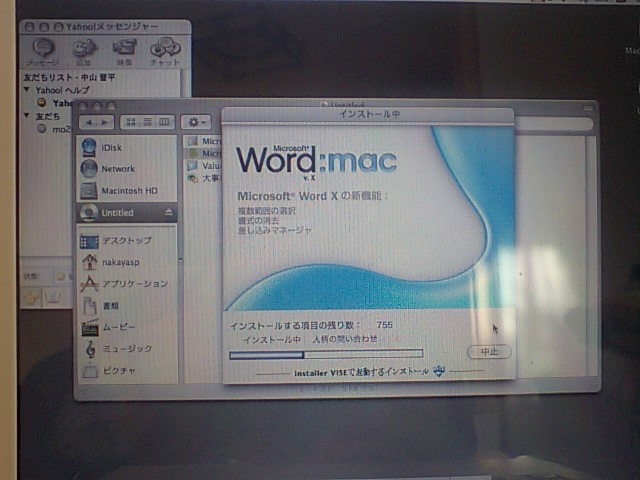Image resolution: width=640 pixels, height=480 pixels.
Task: Open アプリケーション folder in sidebar
Action: click(x=127, y=284)
